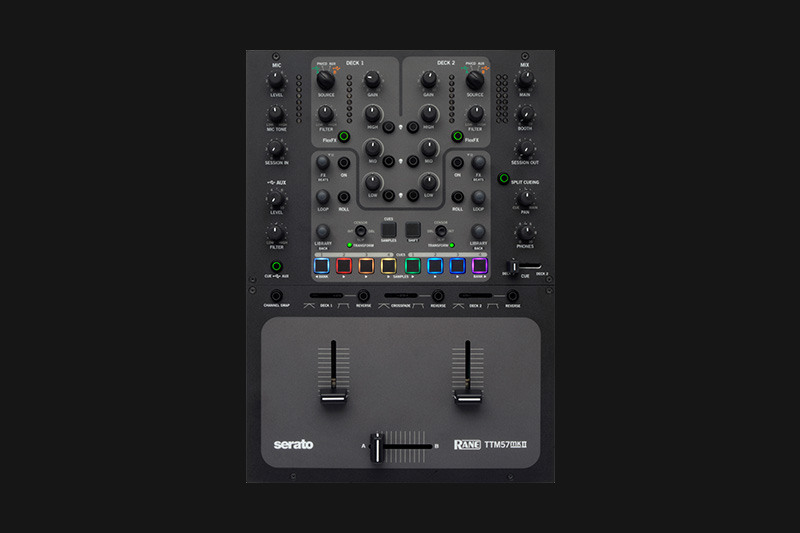Click the Phones level knob
The image size is (800, 533).
coord(525,233)
